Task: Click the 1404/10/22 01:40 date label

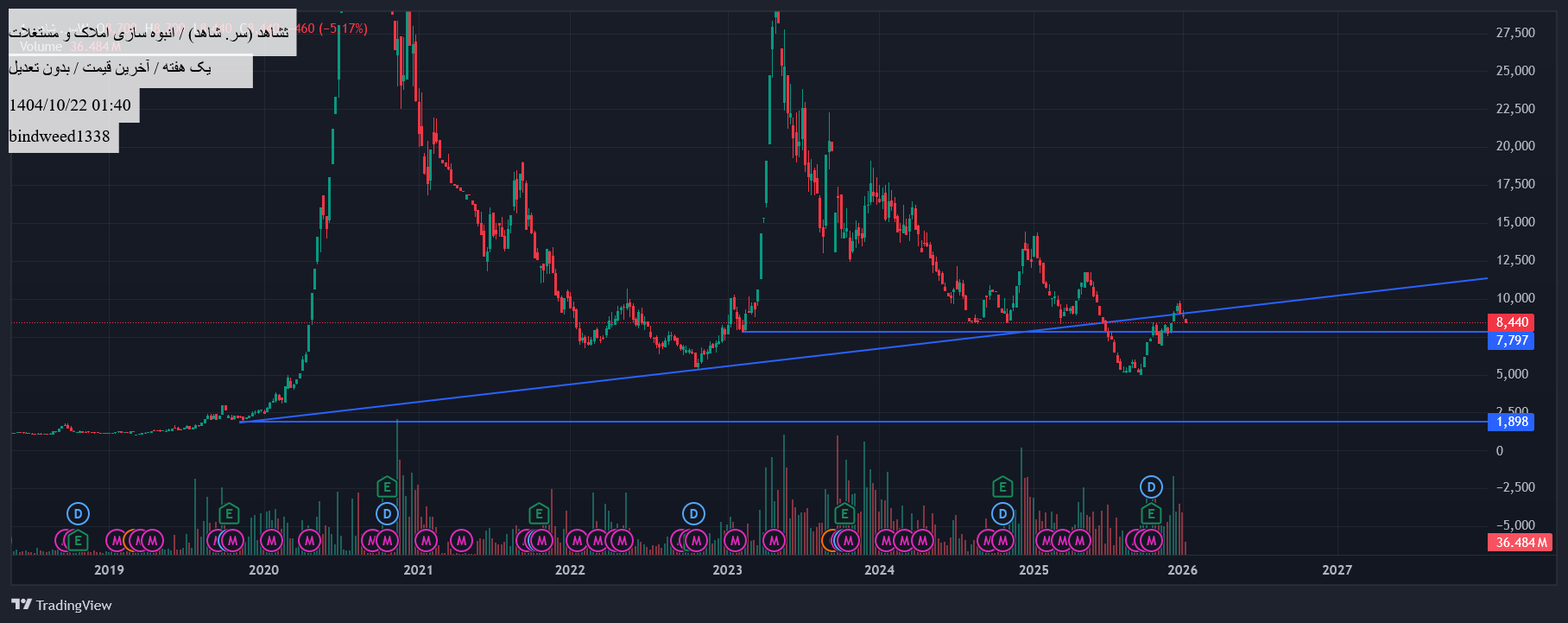Action: [70, 105]
